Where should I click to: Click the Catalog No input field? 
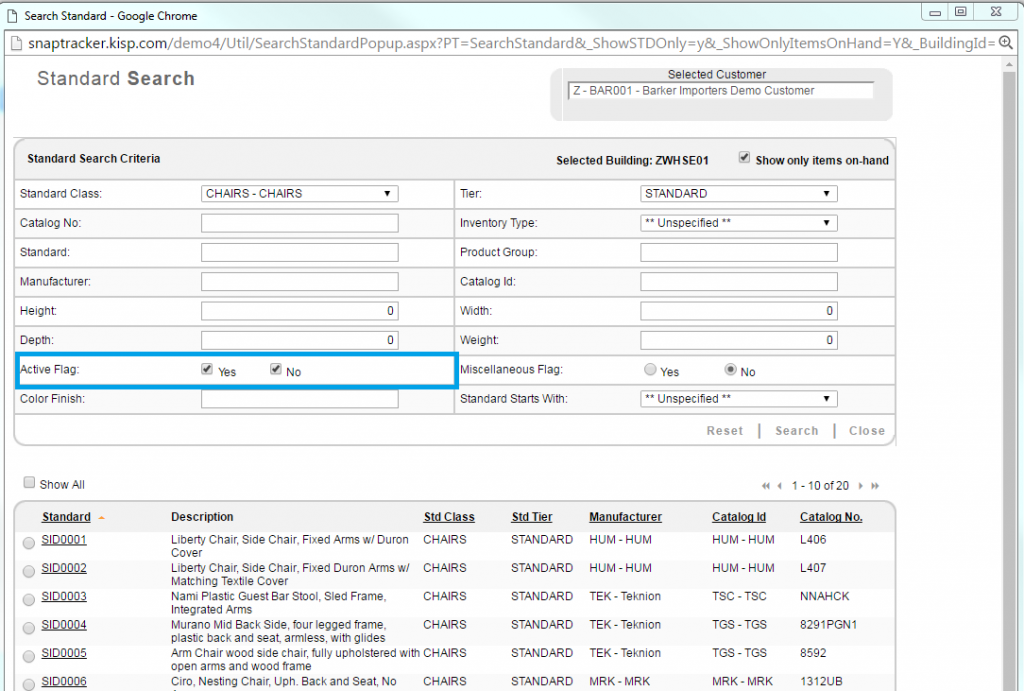[x=299, y=223]
